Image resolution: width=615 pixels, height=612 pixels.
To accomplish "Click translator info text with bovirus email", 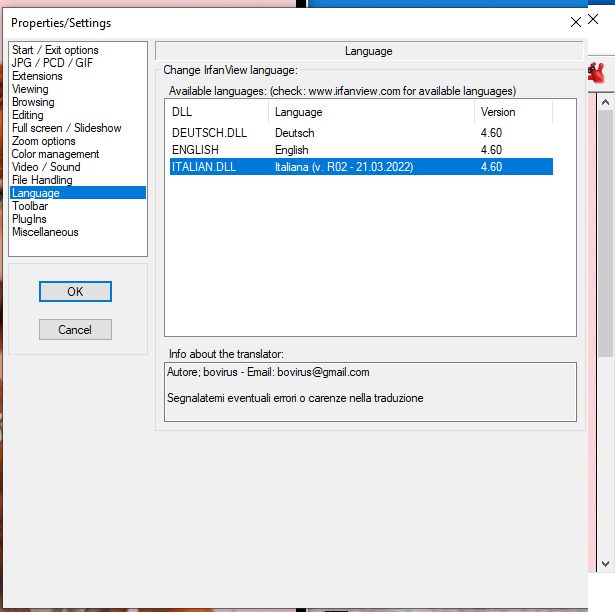I will pyautogui.click(x=268, y=372).
